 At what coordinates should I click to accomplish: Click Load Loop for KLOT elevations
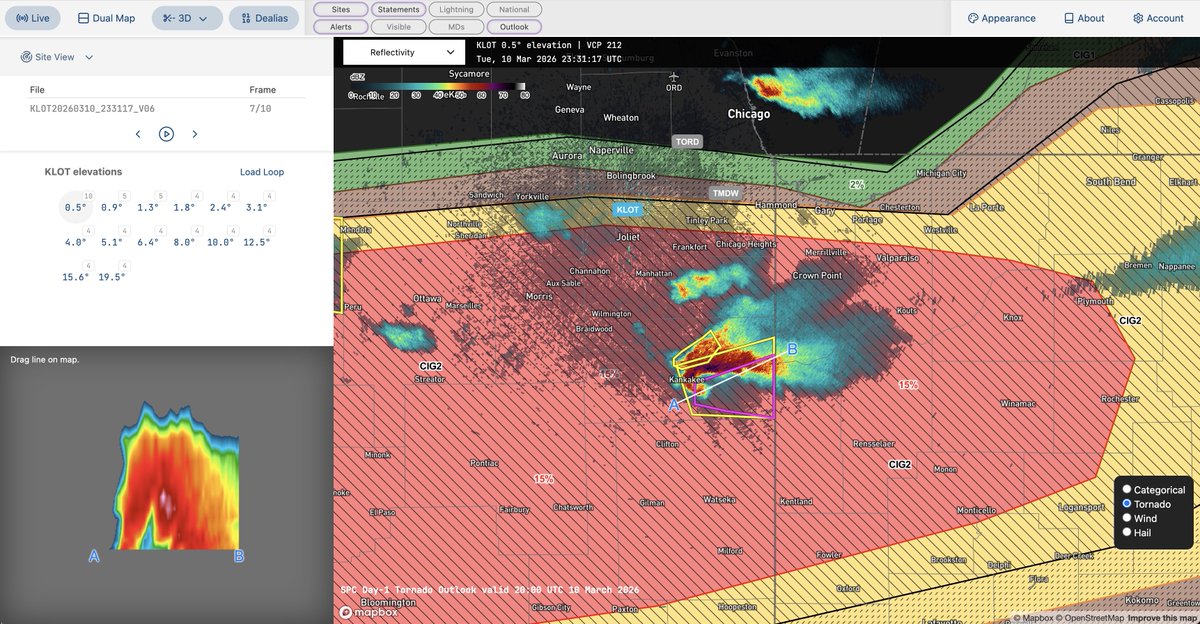[261, 171]
